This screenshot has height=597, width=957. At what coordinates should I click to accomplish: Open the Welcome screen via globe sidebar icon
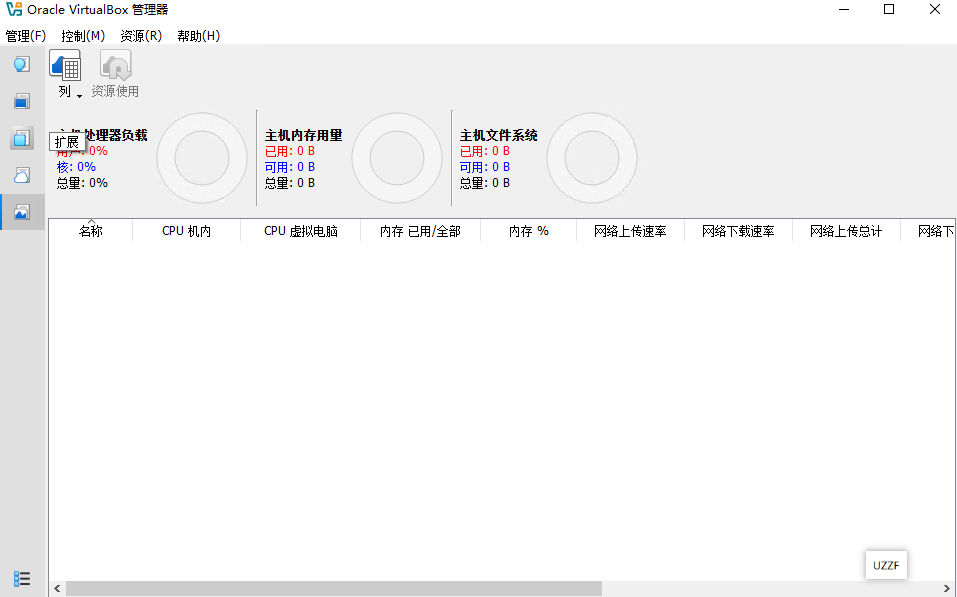(21, 63)
